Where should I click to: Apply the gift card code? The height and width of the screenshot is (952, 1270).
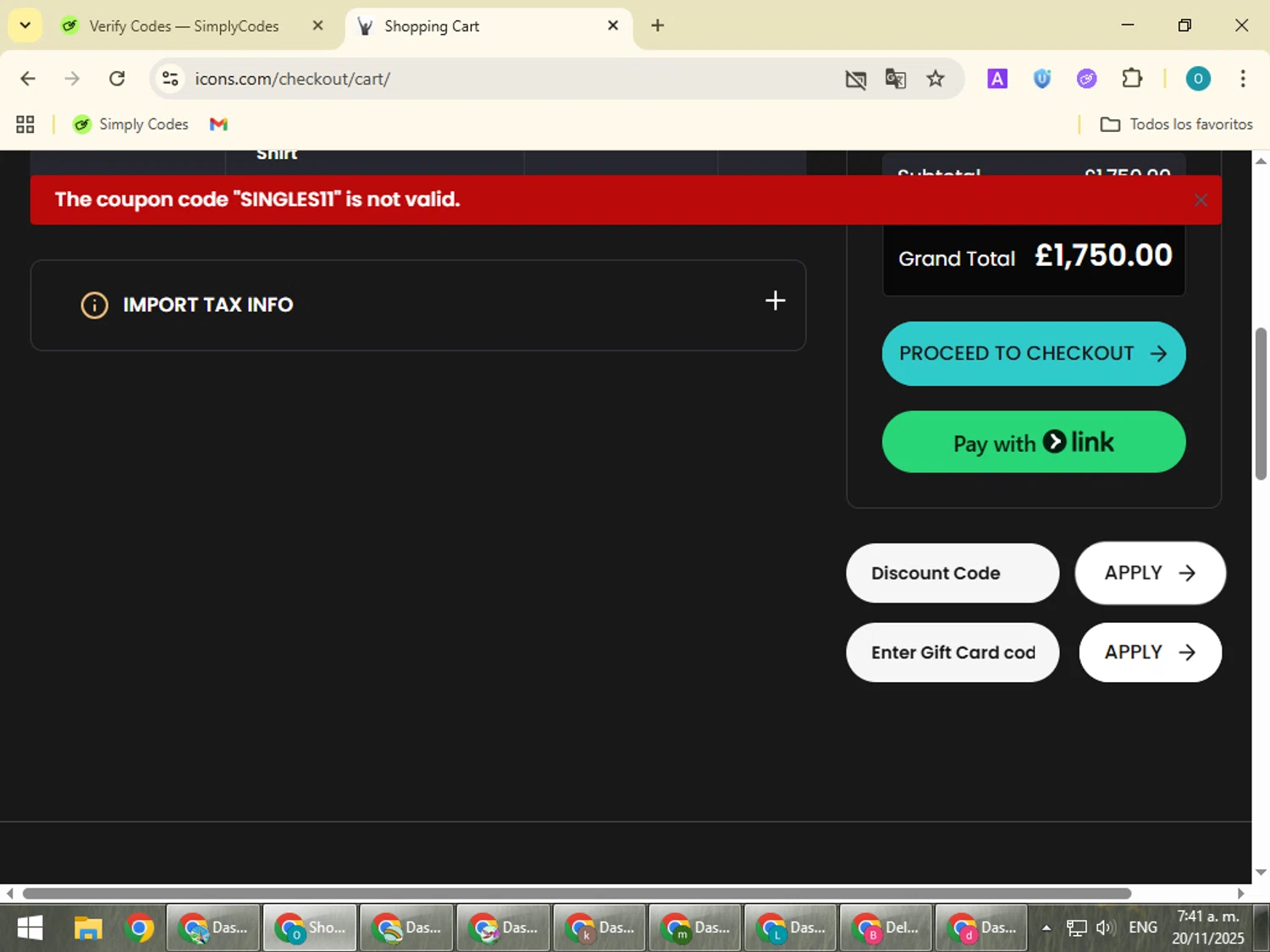click(1150, 652)
